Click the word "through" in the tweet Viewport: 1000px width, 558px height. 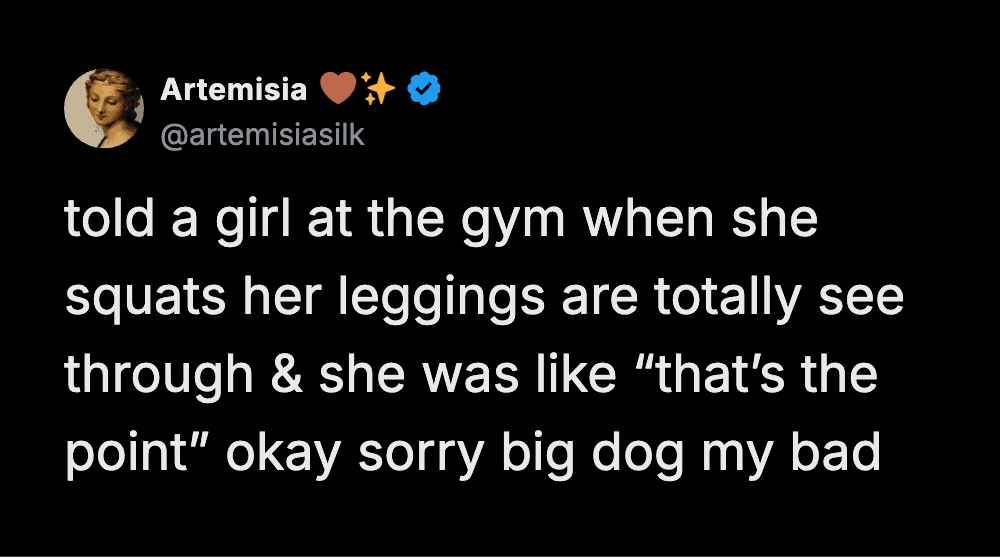[158, 375]
